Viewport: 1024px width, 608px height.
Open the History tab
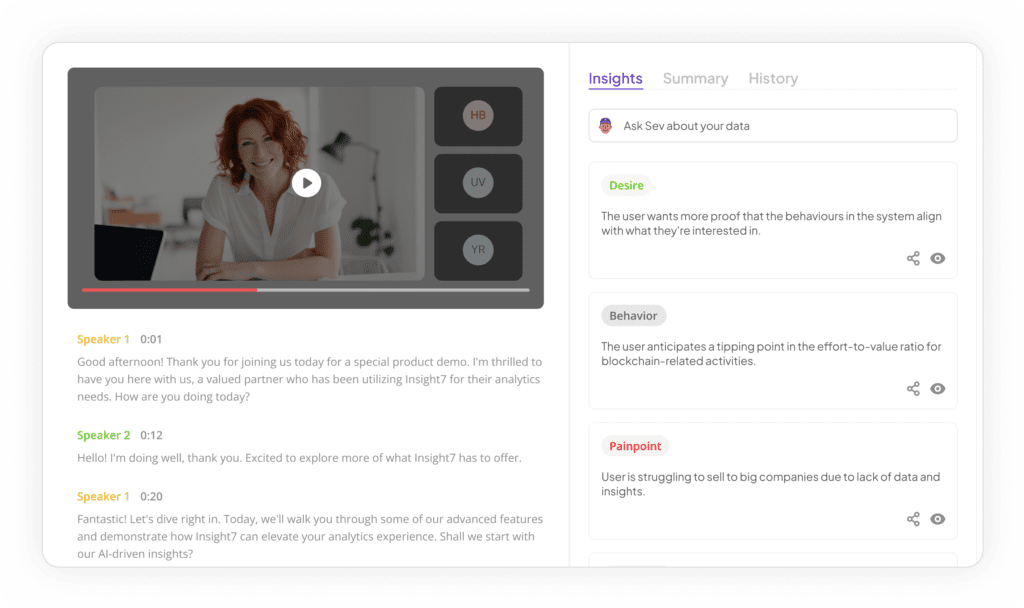coord(773,78)
